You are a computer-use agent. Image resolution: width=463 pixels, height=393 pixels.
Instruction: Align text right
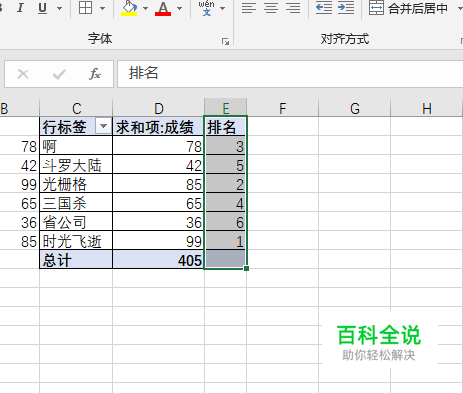coord(293,8)
